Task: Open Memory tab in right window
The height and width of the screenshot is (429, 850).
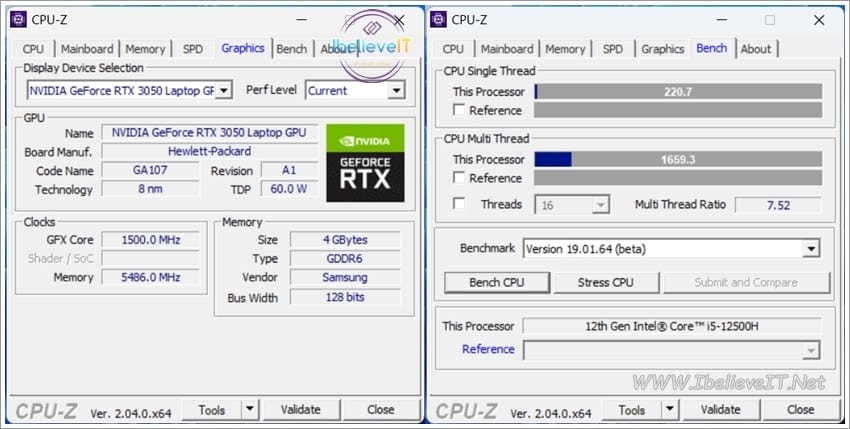Action: pos(565,49)
